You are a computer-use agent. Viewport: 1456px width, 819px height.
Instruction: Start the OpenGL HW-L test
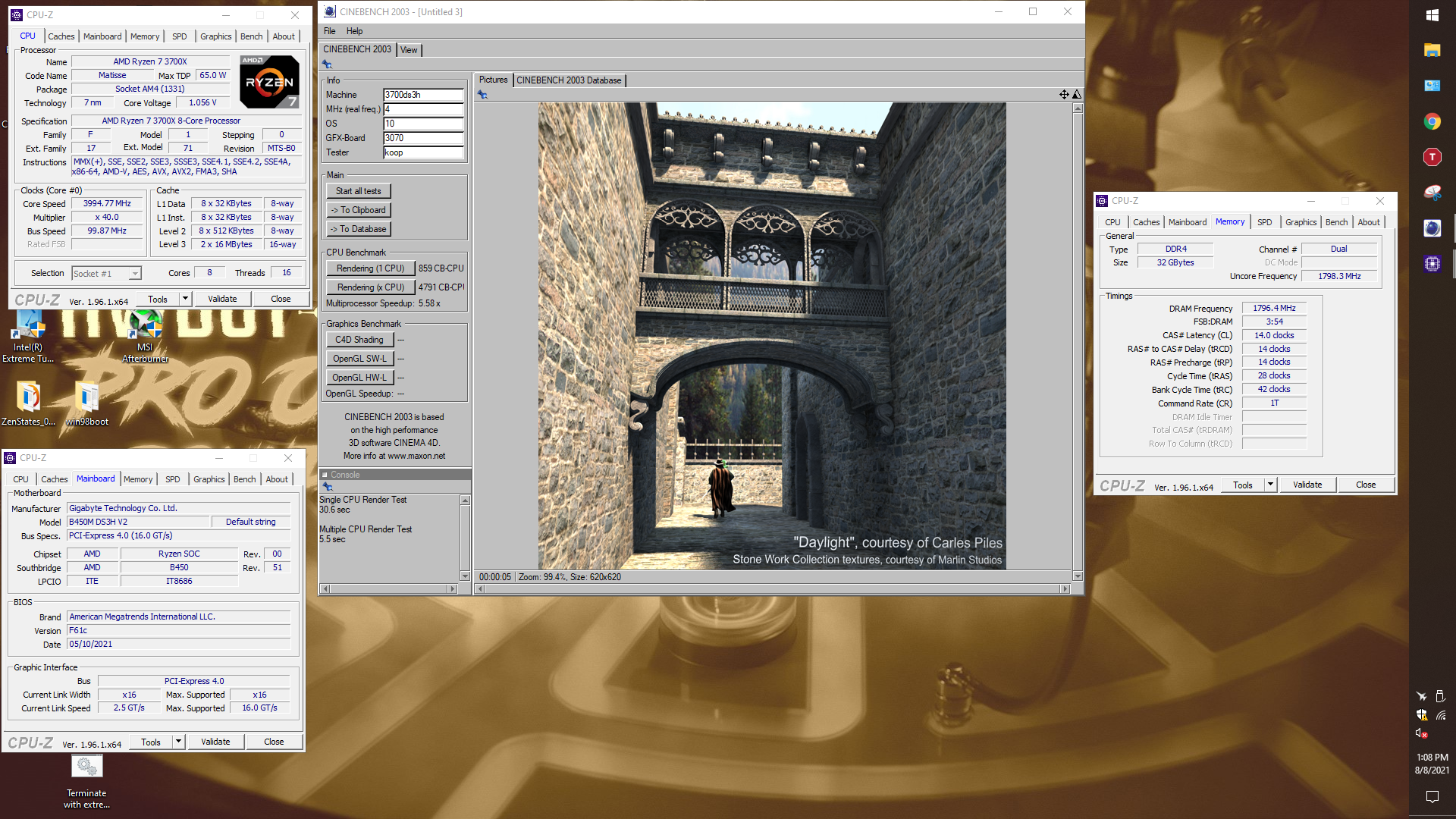pyautogui.click(x=359, y=378)
